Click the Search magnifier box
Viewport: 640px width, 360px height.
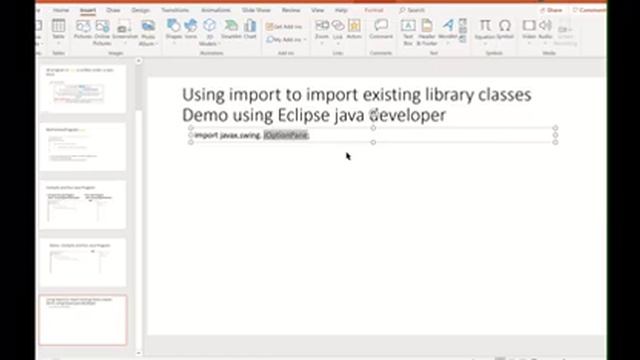click(412, 10)
